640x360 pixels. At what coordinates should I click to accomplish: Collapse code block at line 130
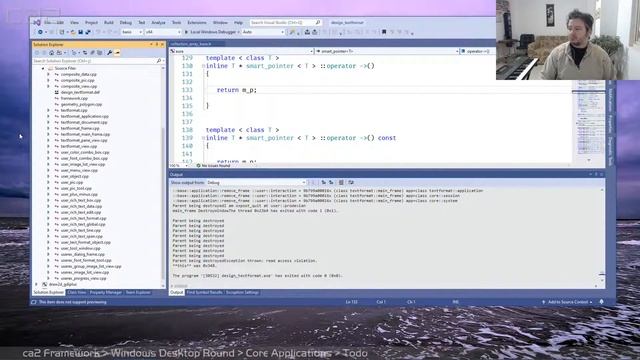click(x=203, y=66)
